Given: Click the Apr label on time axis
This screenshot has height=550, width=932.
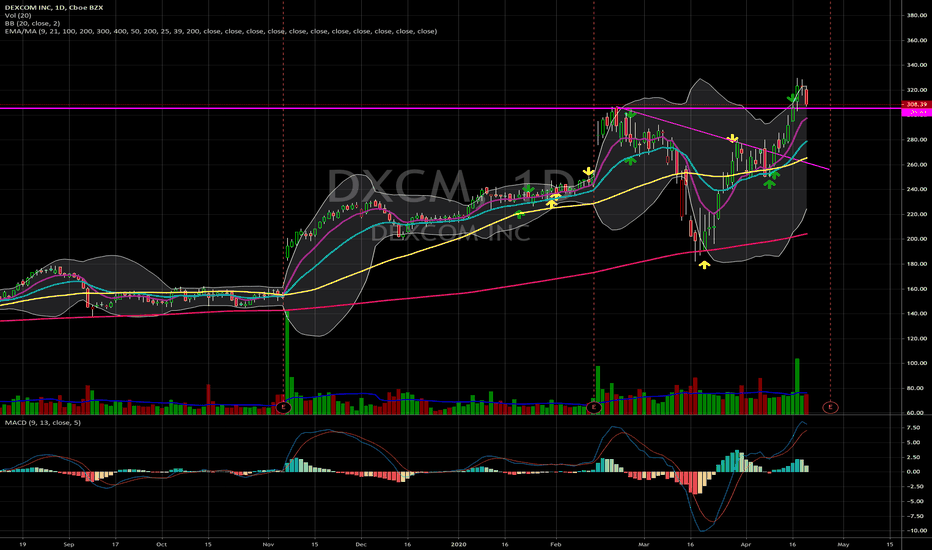Looking at the screenshot, I should pyautogui.click(x=745, y=544).
